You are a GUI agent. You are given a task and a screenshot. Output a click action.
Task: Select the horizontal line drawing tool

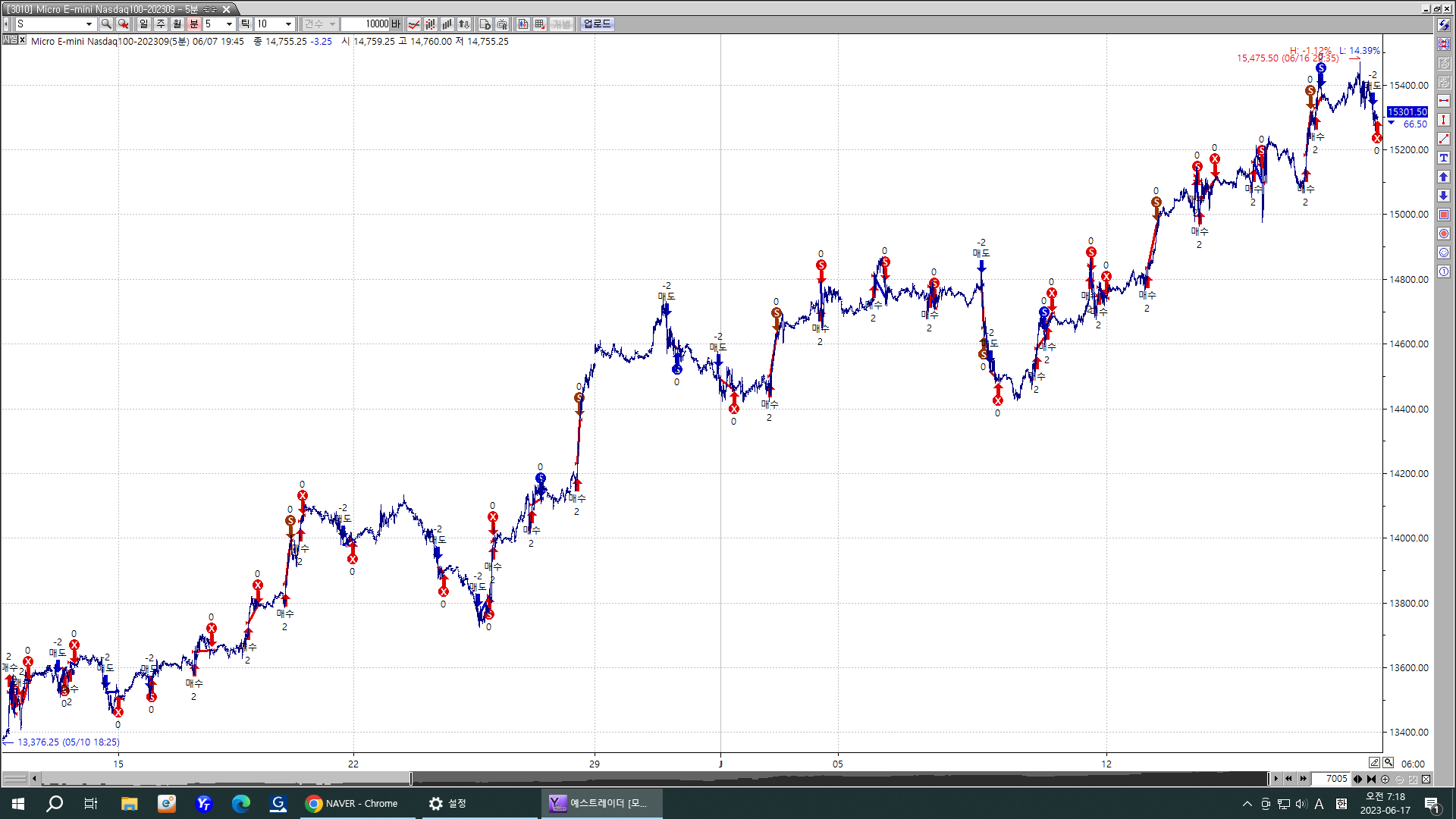click(1444, 101)
